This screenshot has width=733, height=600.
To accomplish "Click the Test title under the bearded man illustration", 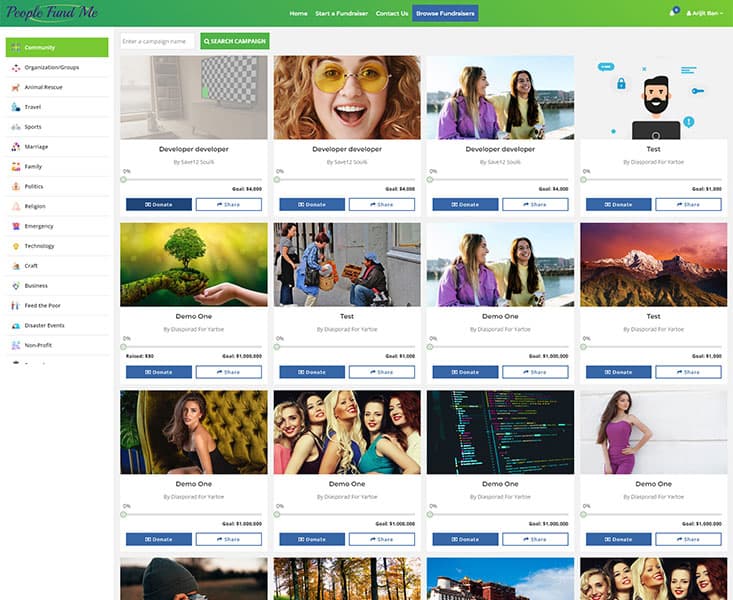I will [654, 149].
